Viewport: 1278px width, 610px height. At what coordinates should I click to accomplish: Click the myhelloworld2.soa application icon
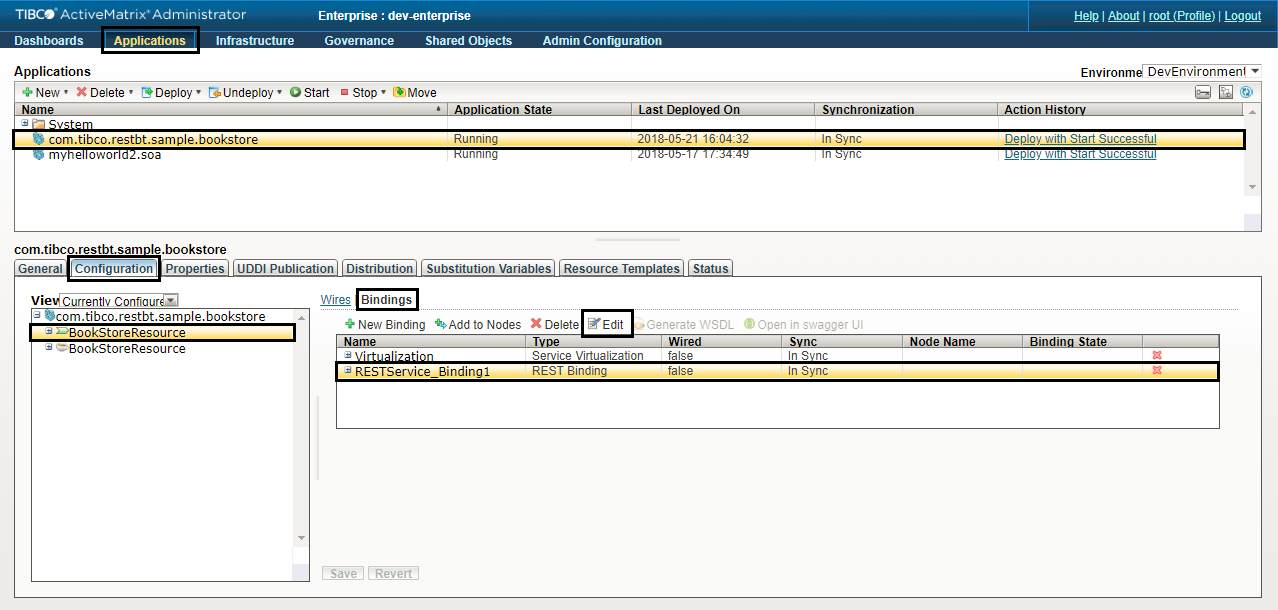pos(39,154)
